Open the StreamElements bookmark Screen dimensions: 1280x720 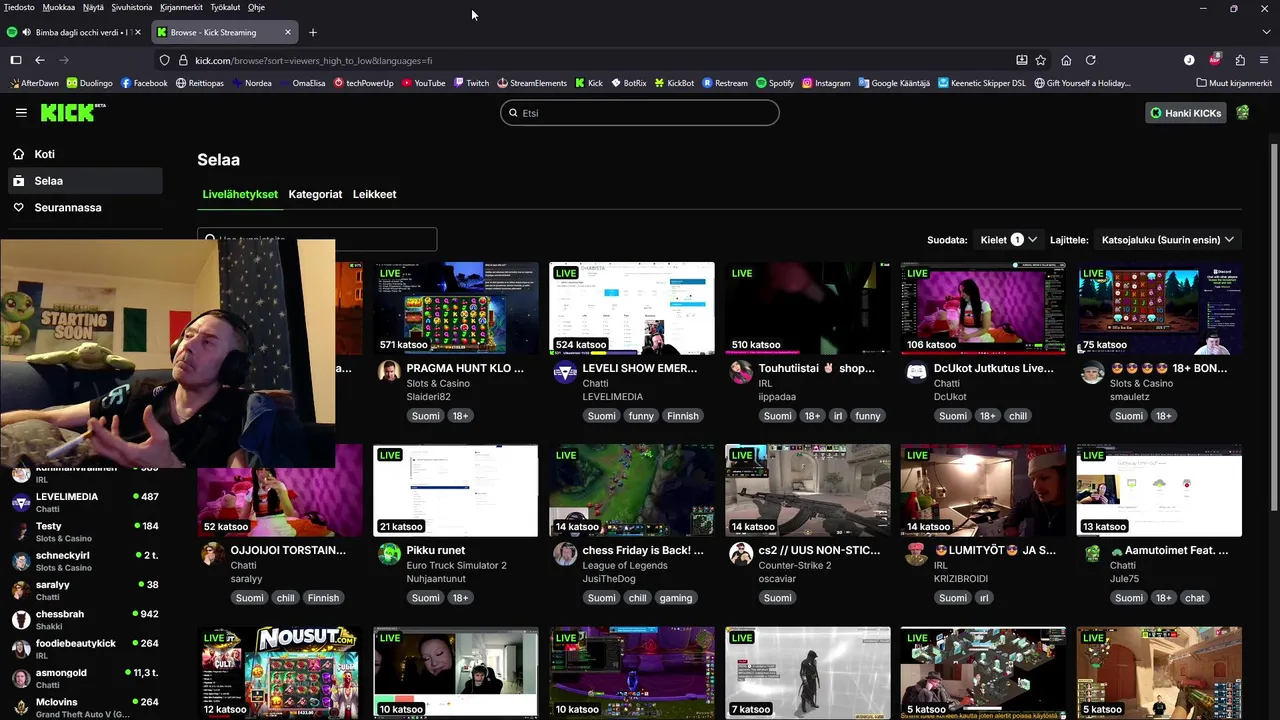(x=531, y=83)
